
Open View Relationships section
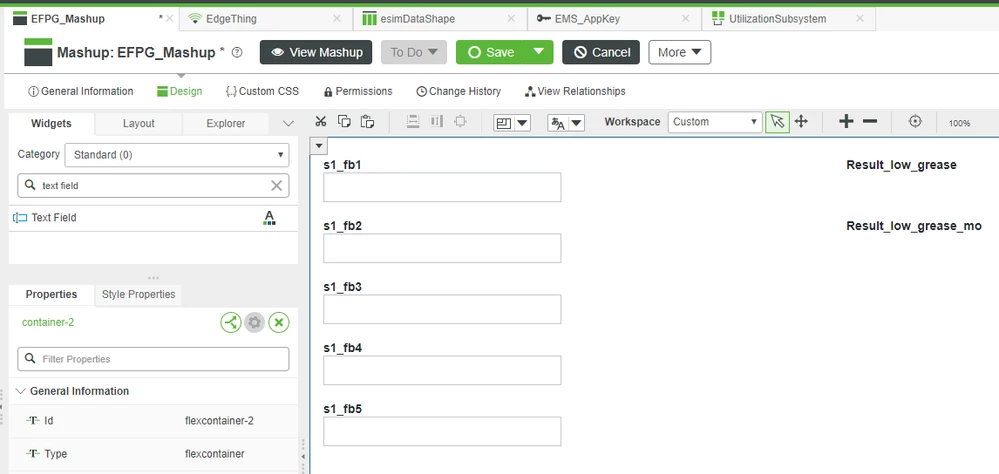coord(575,91)
